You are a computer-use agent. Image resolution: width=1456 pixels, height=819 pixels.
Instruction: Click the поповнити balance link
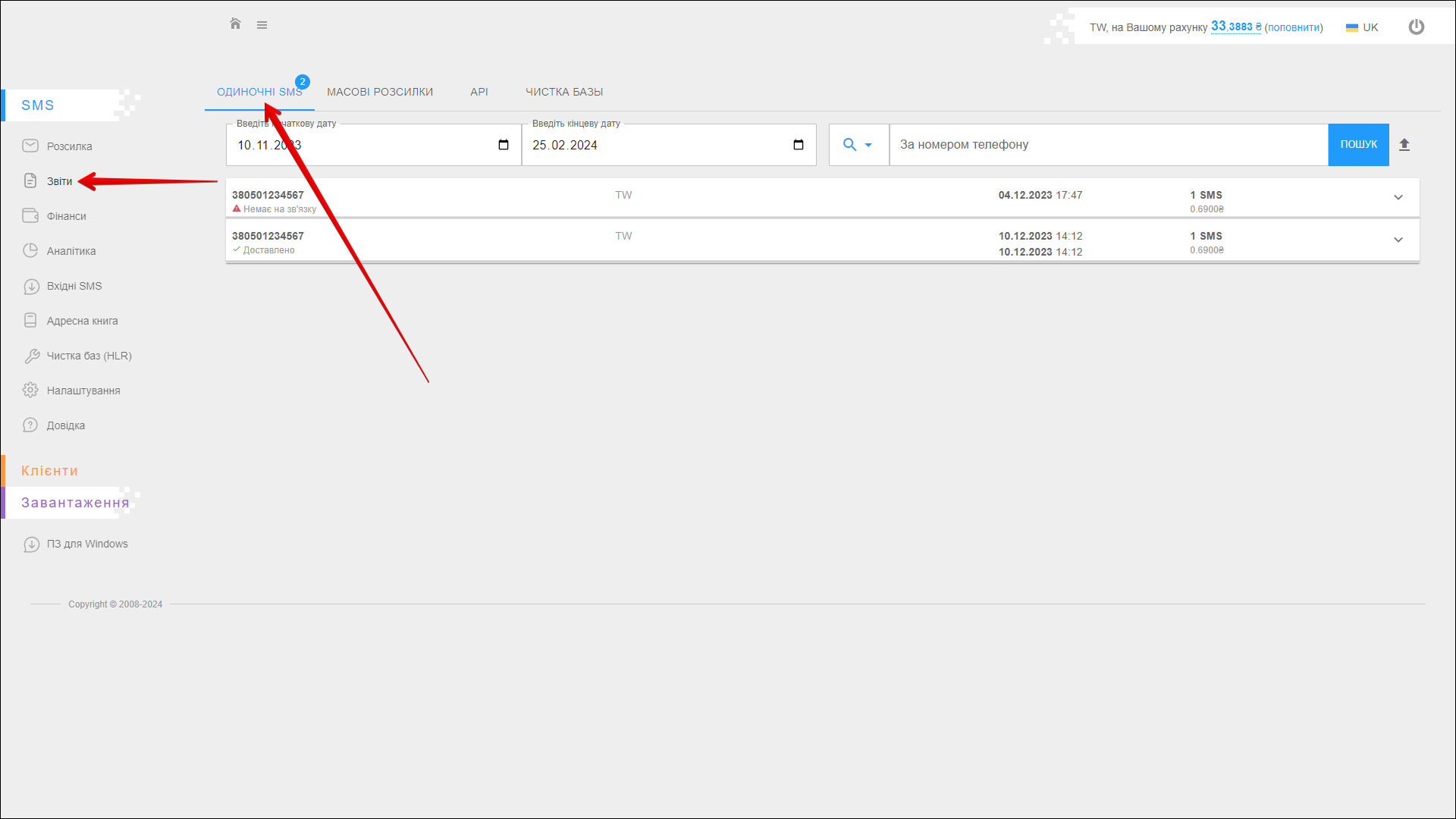pyautogui.click(x=1293, y=27)
